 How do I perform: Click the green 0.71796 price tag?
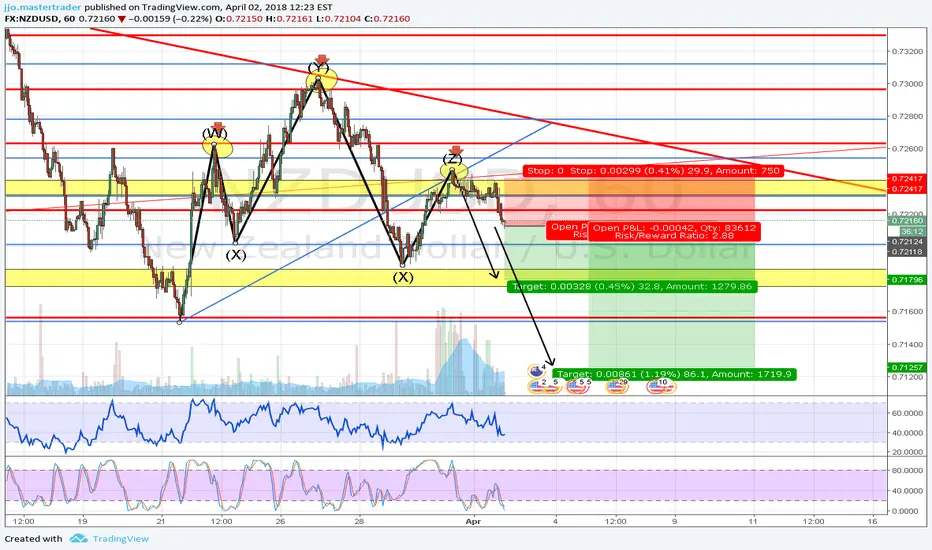[906, 279]
